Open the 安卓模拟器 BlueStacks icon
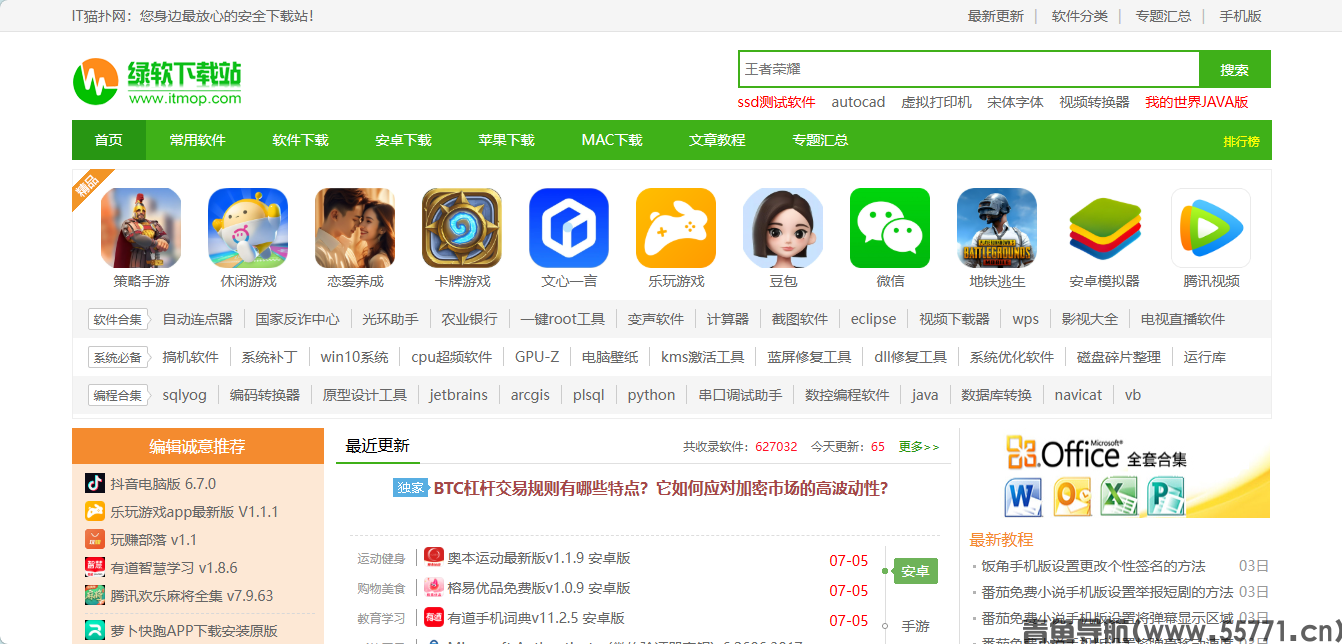The height and width of the screenshot is (644, 1342). tap(1104, 228)
